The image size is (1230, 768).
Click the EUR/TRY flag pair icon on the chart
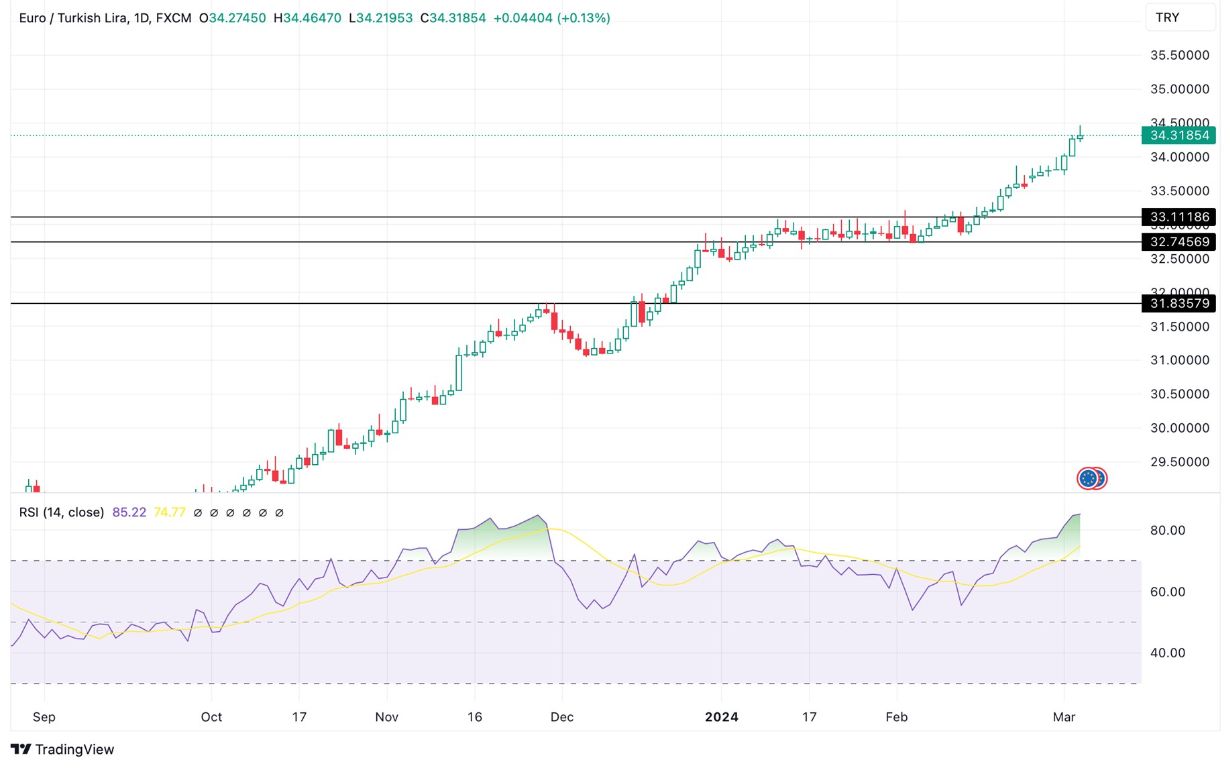click(1092, 478)
